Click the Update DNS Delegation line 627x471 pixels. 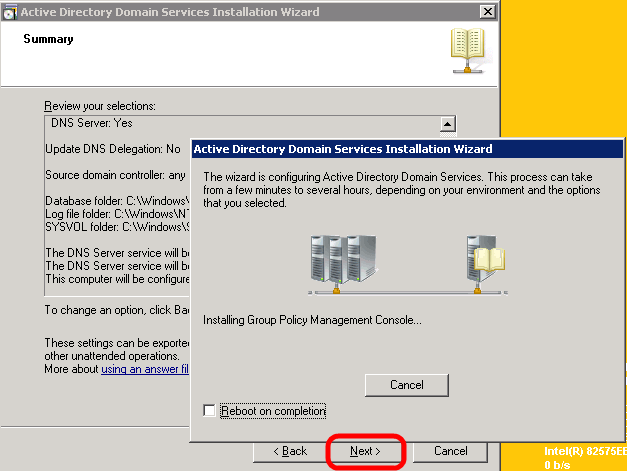point(113,149)
